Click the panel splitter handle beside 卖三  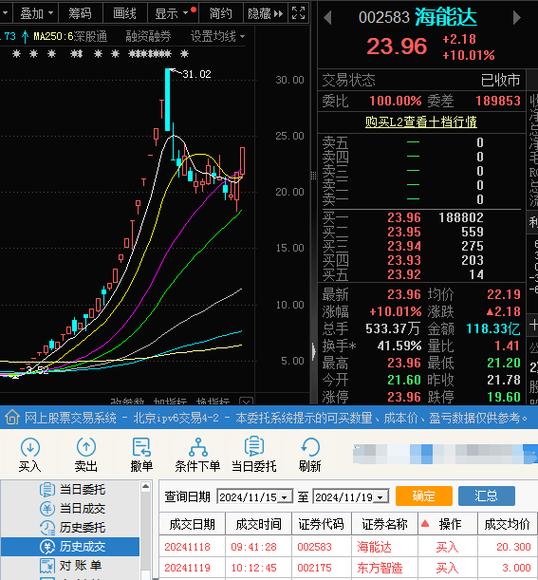[313, 176]
